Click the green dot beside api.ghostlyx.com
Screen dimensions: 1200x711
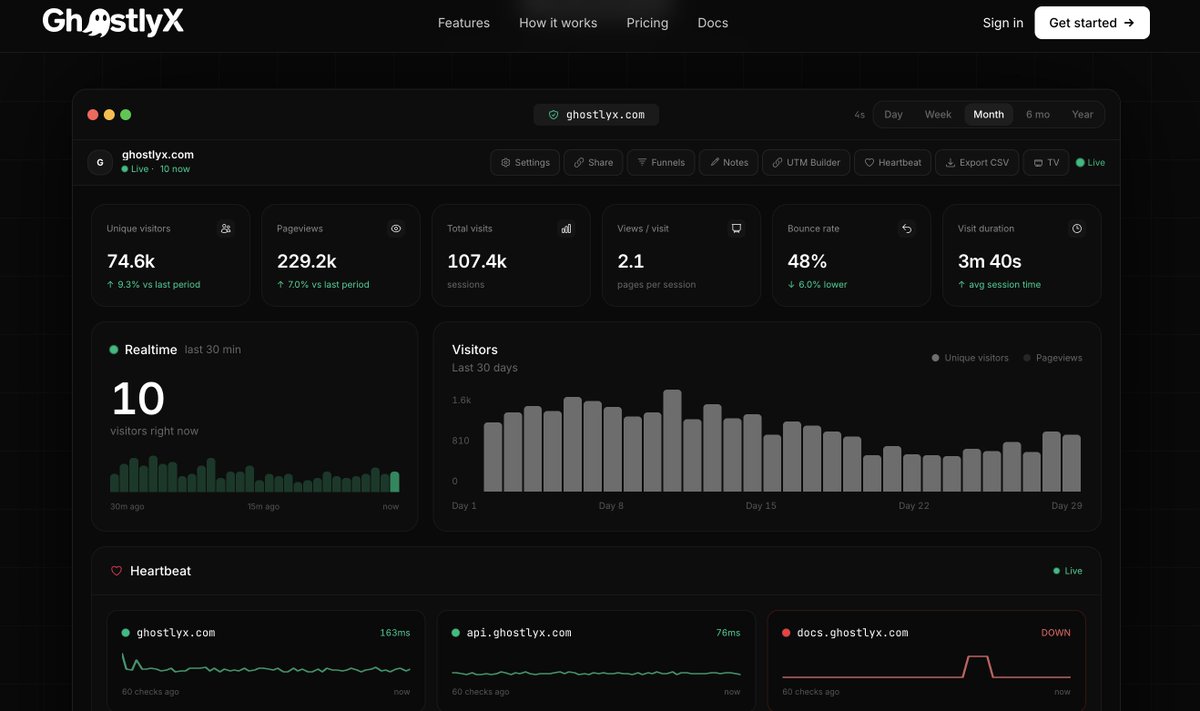[x=456, y=633]
